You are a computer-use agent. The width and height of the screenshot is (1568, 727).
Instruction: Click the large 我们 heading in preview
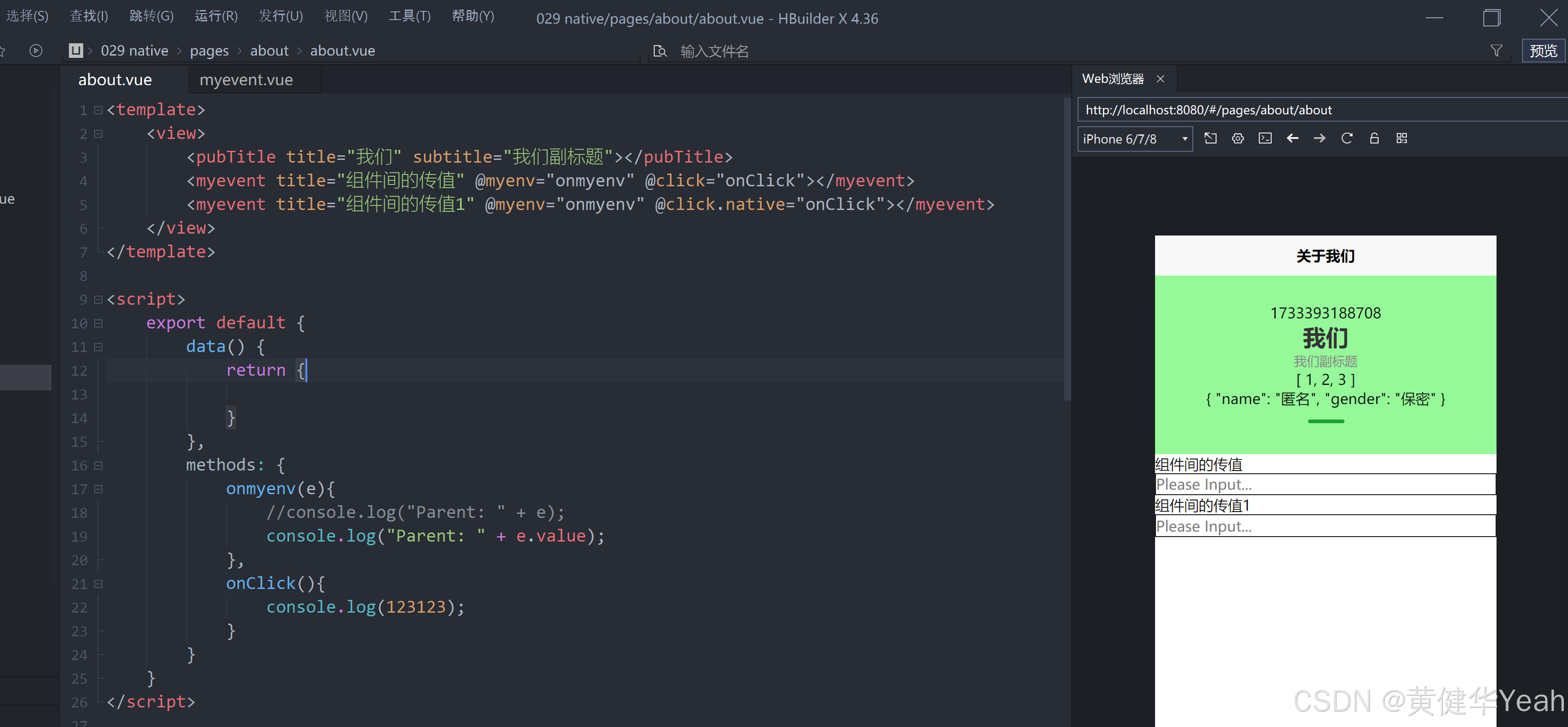(x=1325, y=338)
